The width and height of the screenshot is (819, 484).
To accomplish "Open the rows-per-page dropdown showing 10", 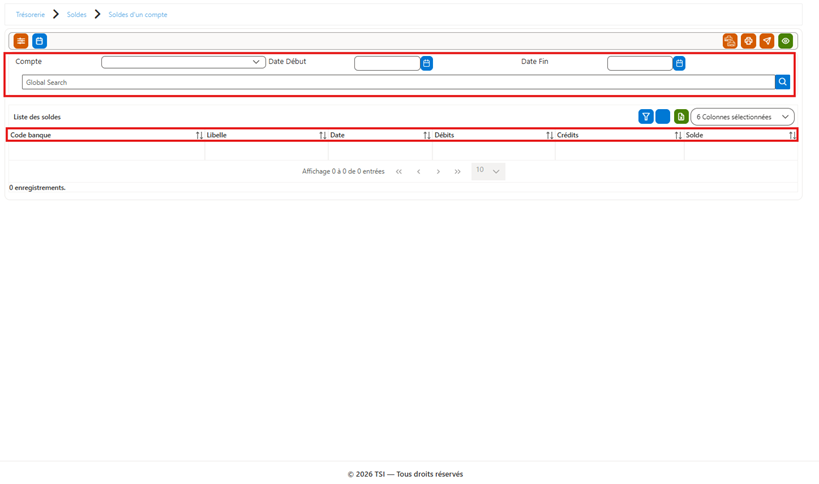I will tap(488, 171).
